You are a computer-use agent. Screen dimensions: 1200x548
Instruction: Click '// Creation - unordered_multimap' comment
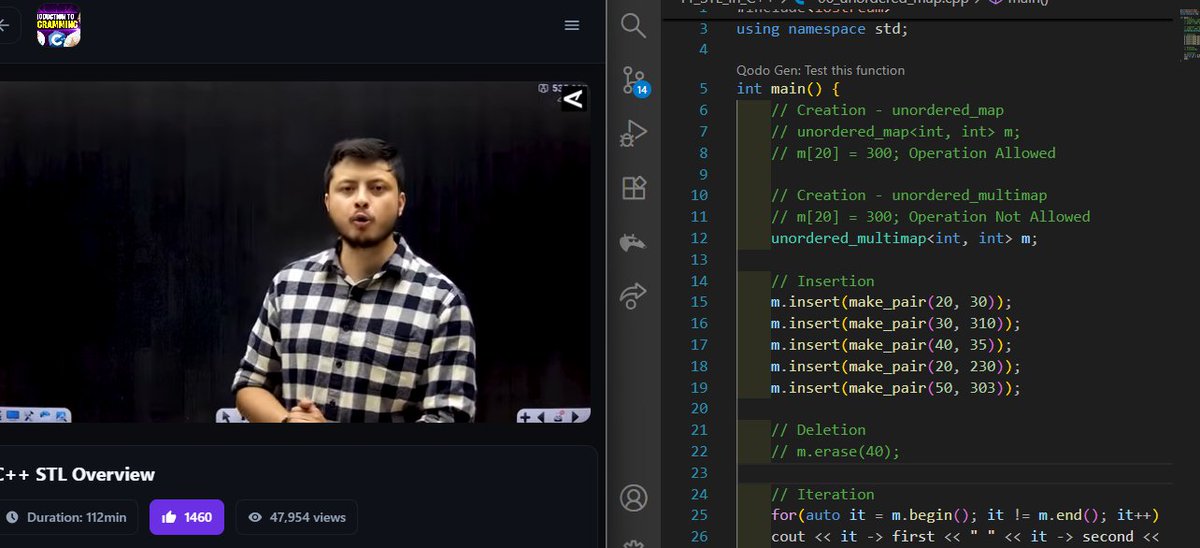point(908,195)
